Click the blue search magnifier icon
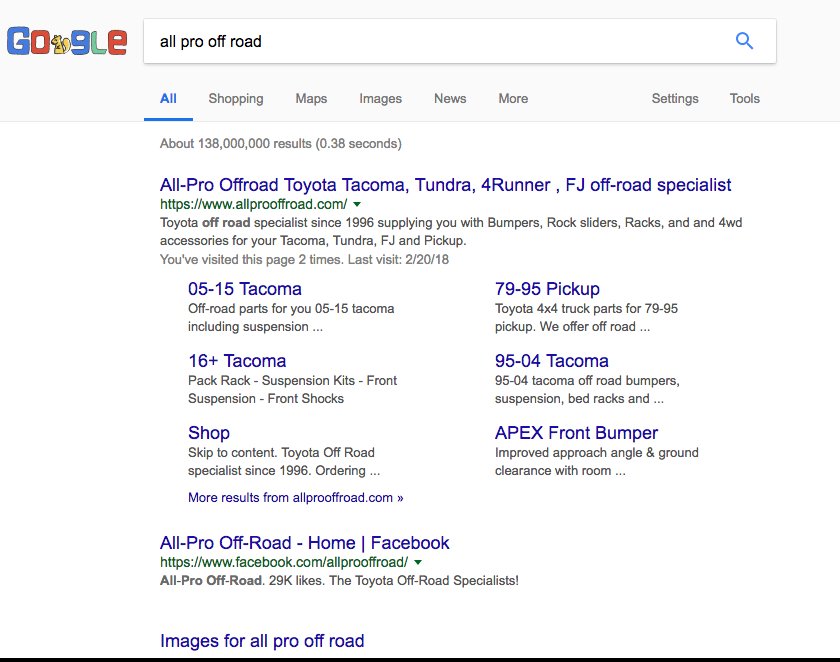This screenshot has width=840, height=662. (x=744, y=41)
